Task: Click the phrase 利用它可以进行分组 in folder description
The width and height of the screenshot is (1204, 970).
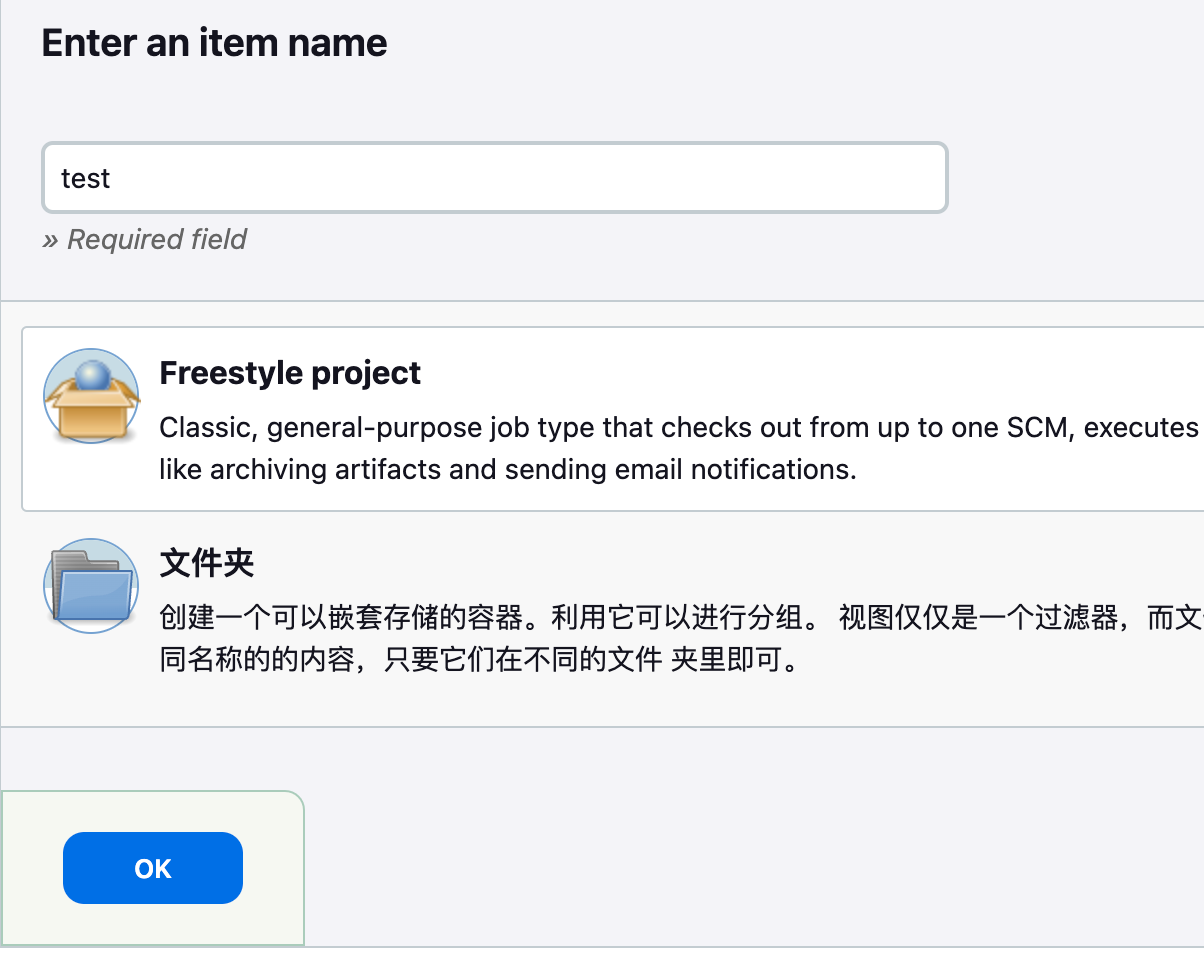Action: click(x=678, y=618)
